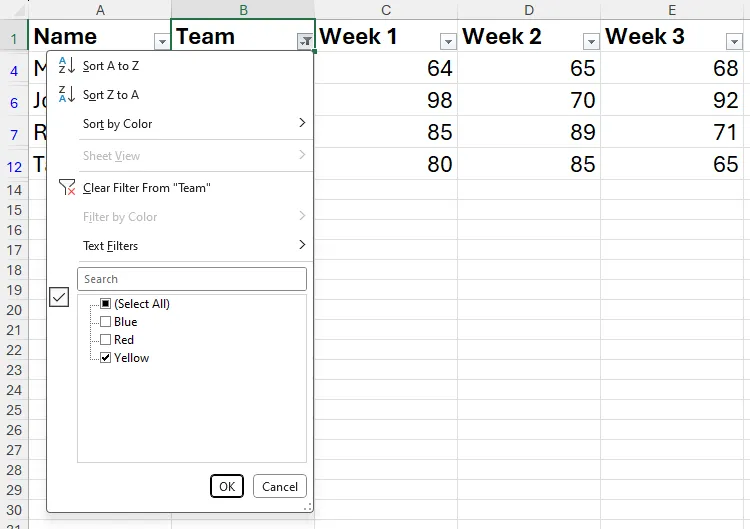Toggle the (Select All) checkbox
The width and height of the screenshot is (750, 529).
[x=106, y=304]
